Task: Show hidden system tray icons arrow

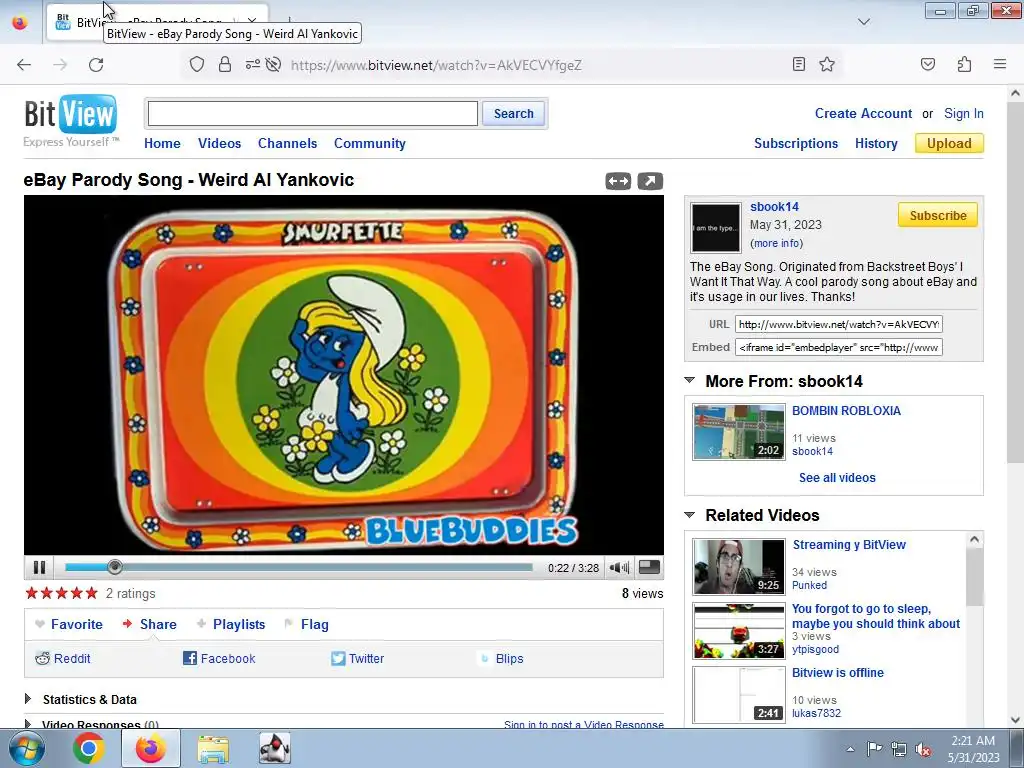Action: 850,749
